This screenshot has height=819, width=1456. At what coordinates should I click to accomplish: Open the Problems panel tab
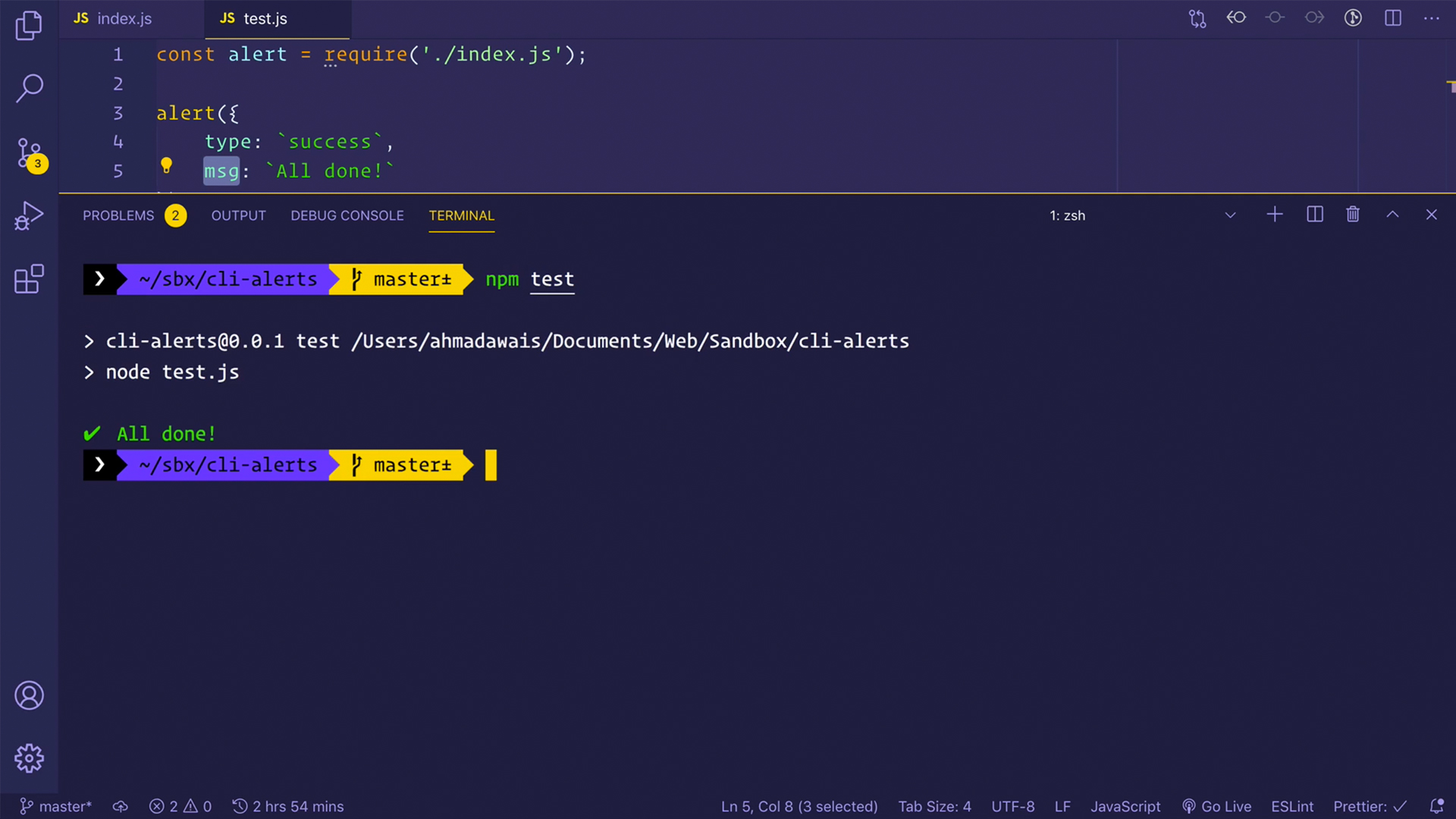tap(134, 215)
